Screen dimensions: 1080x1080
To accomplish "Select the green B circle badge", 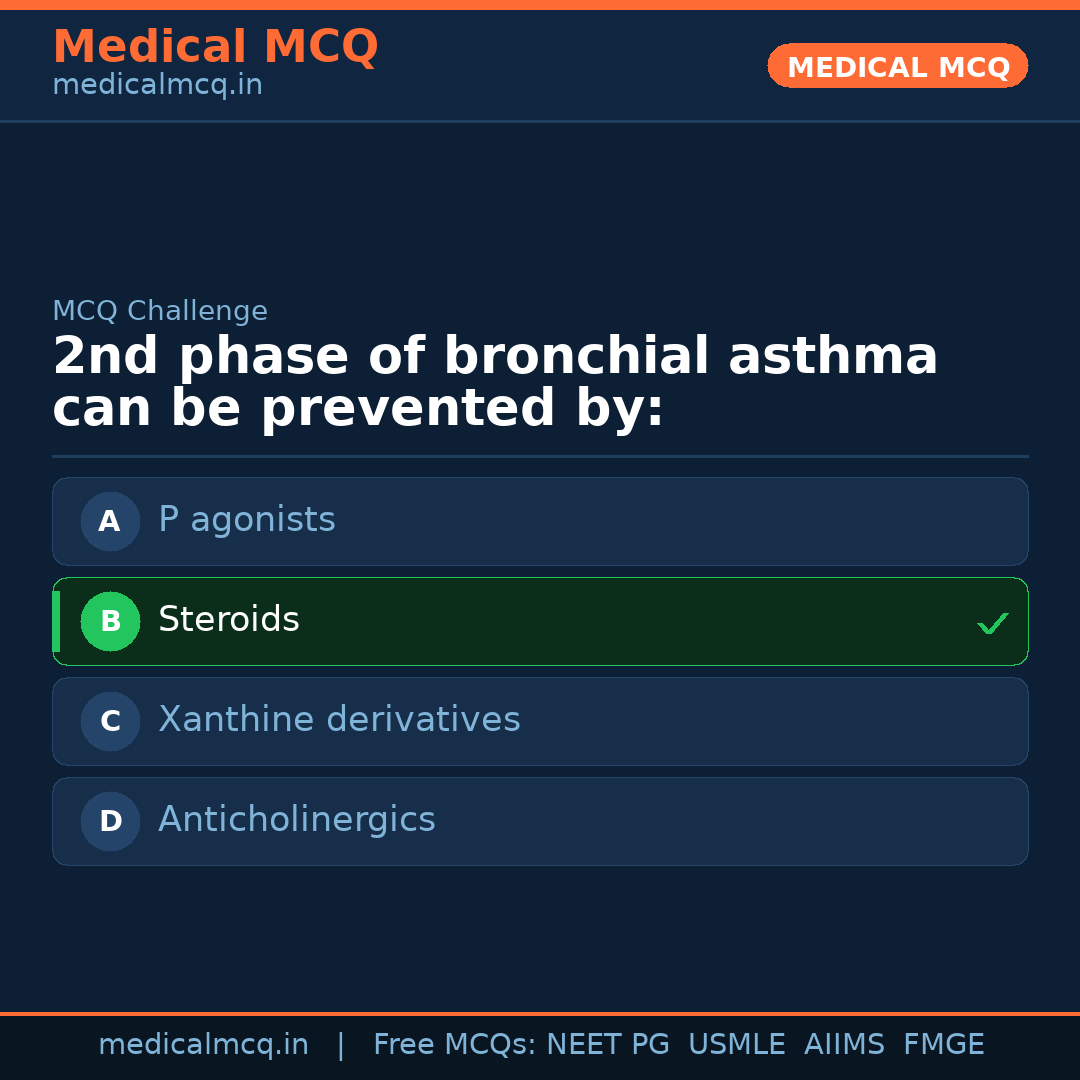I will click(x=110, y=621).
